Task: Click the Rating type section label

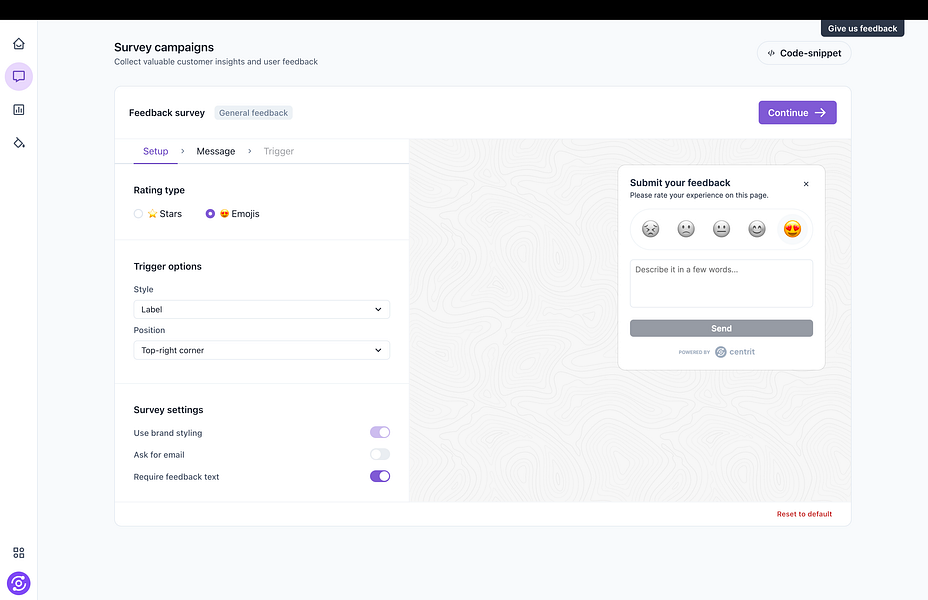Action: point(159,190)
